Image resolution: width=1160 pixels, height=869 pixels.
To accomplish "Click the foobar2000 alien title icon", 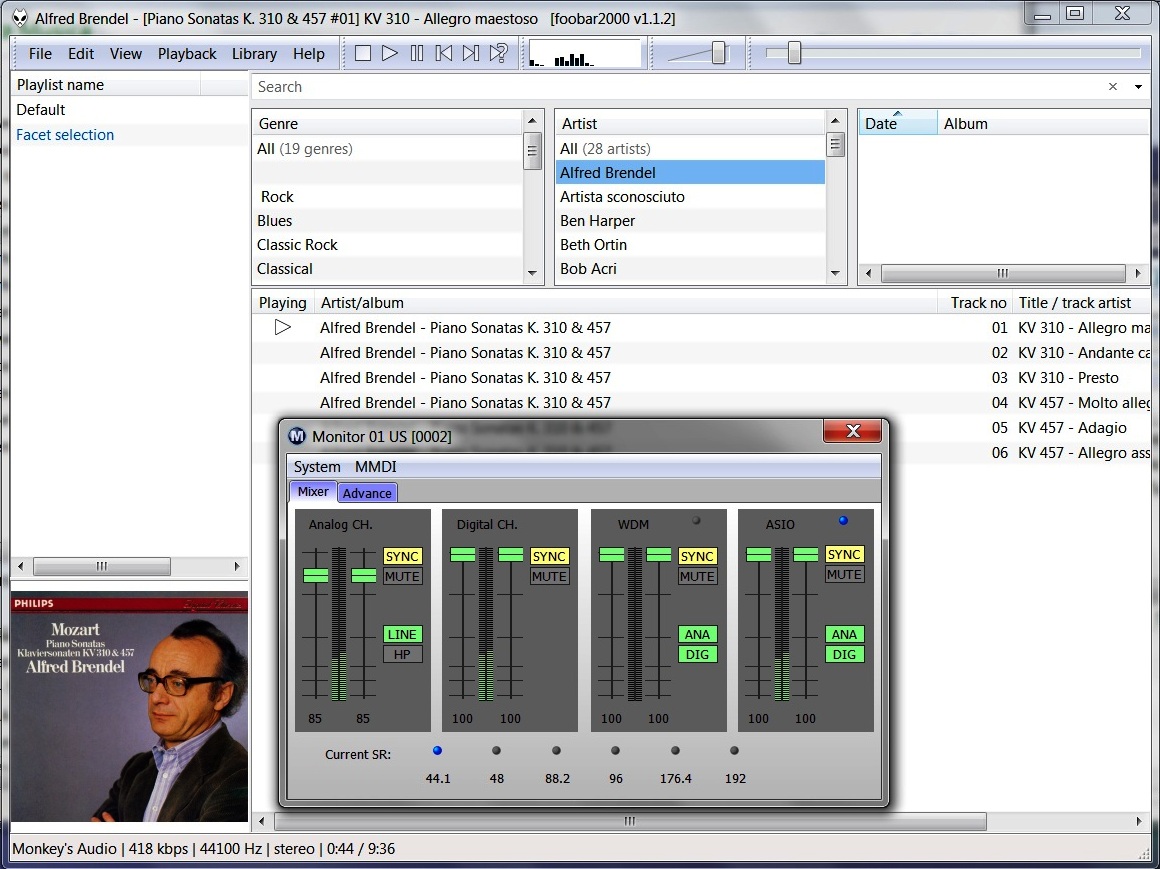I will coord(20,18).
